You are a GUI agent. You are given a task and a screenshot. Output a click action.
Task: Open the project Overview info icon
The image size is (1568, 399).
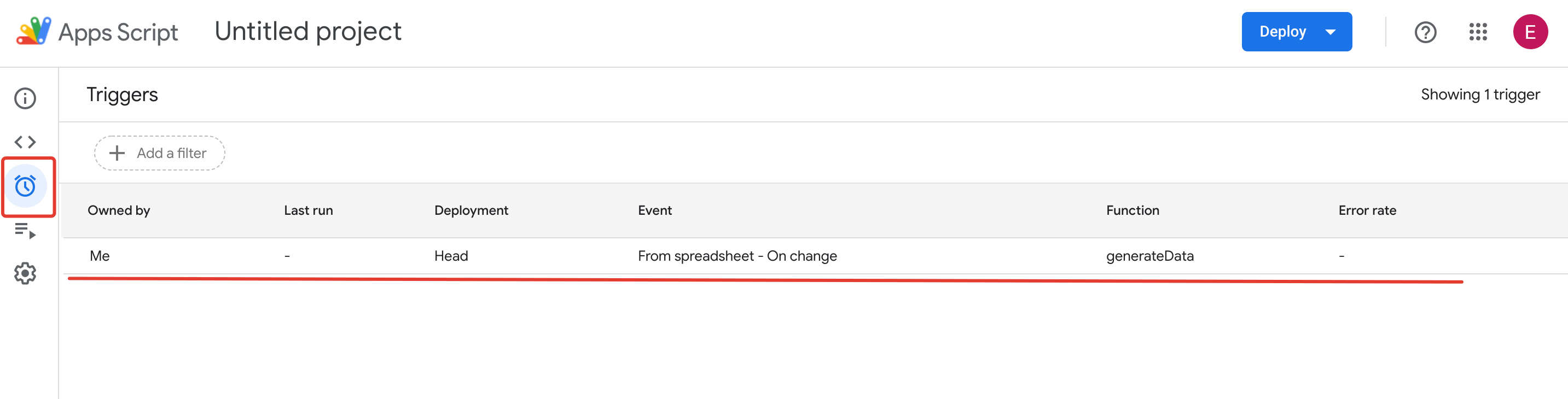point(25,98)
